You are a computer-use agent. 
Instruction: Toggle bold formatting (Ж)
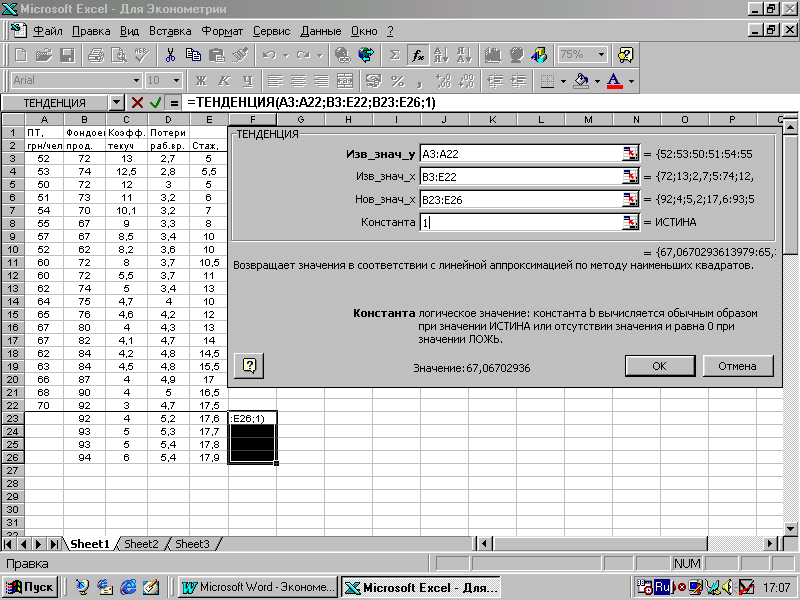[x=200, y=80]
